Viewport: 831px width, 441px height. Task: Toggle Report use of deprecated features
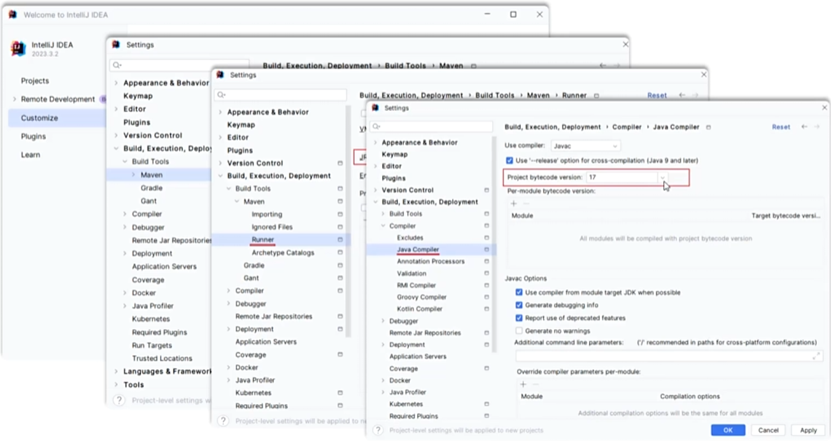tap(519, 317)
